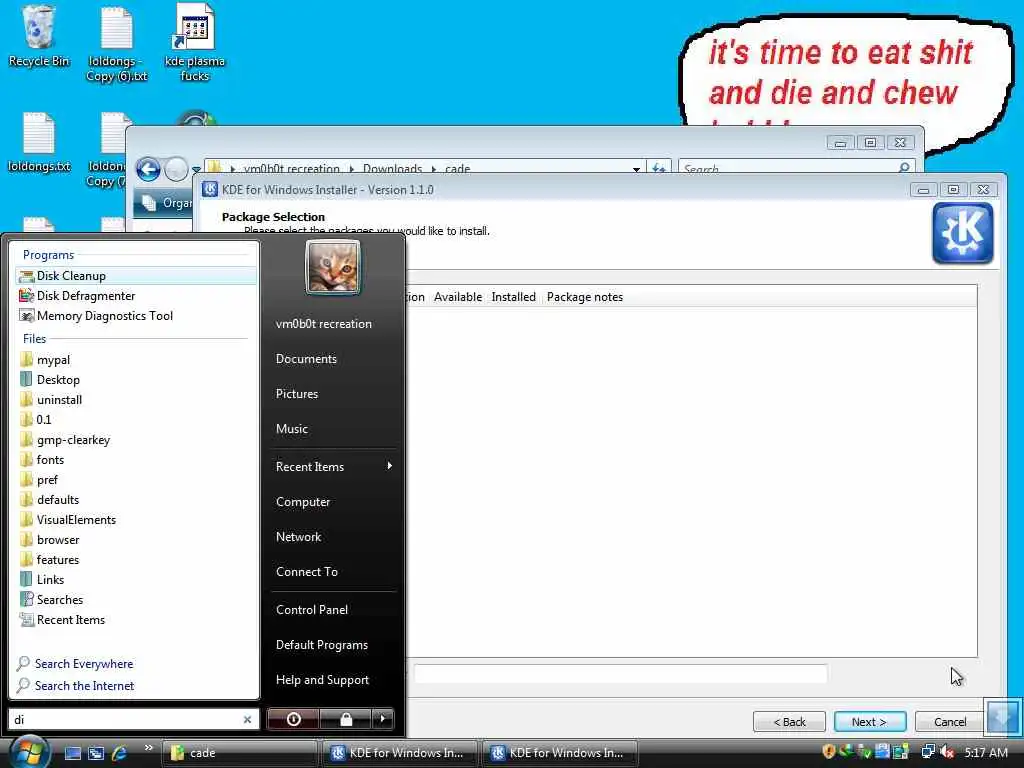Viewport: 1024px width, 768px height.
Task: Click Show Desktop quick launch icon
Action: point(72,753)
